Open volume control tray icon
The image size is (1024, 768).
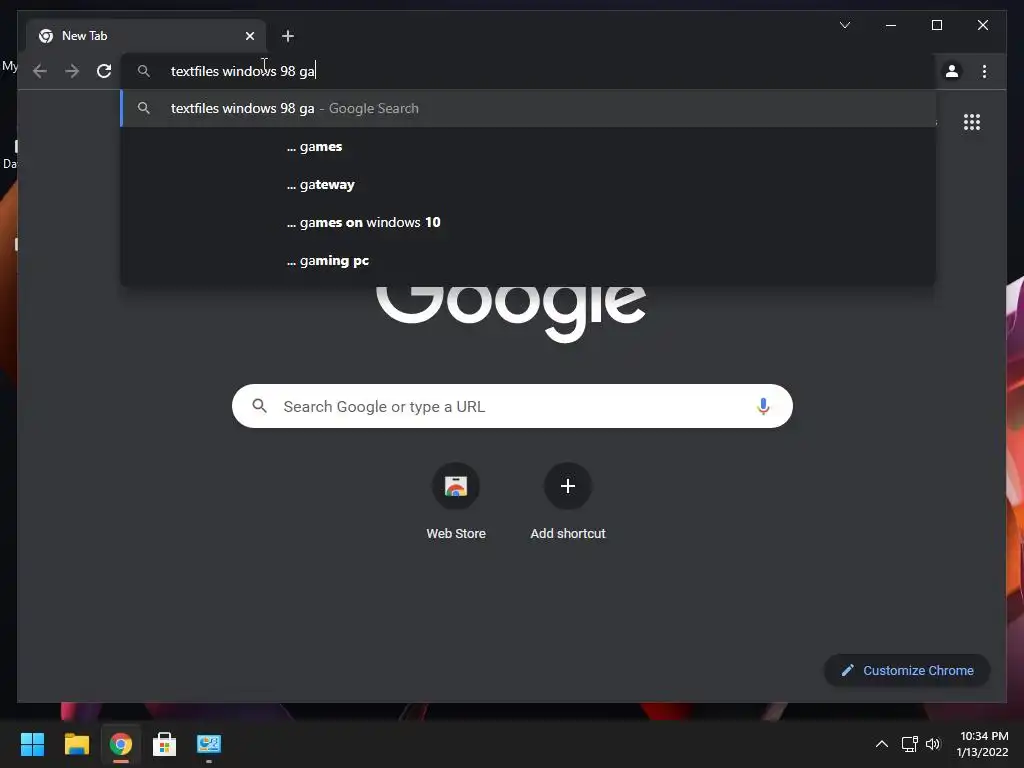(933, 744)
